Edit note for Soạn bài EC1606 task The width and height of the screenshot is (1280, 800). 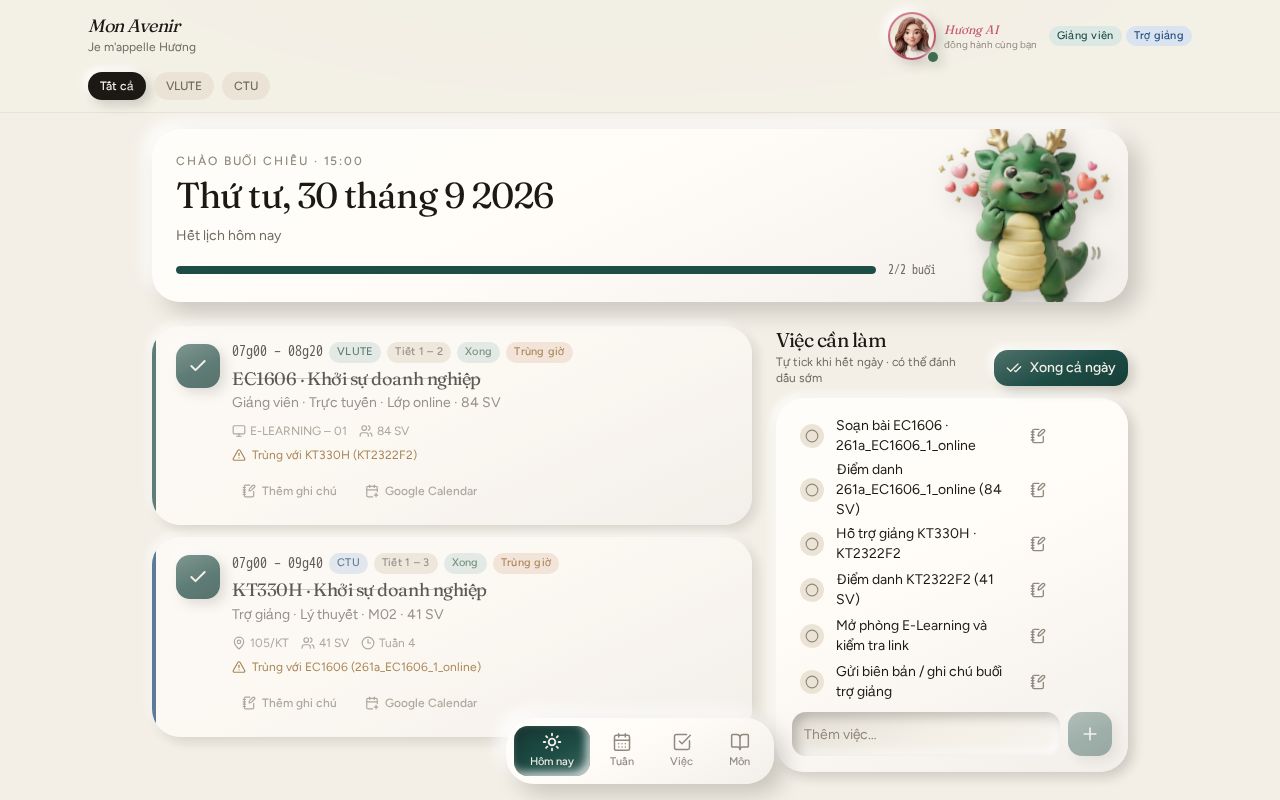click(x=1038, y=436)
